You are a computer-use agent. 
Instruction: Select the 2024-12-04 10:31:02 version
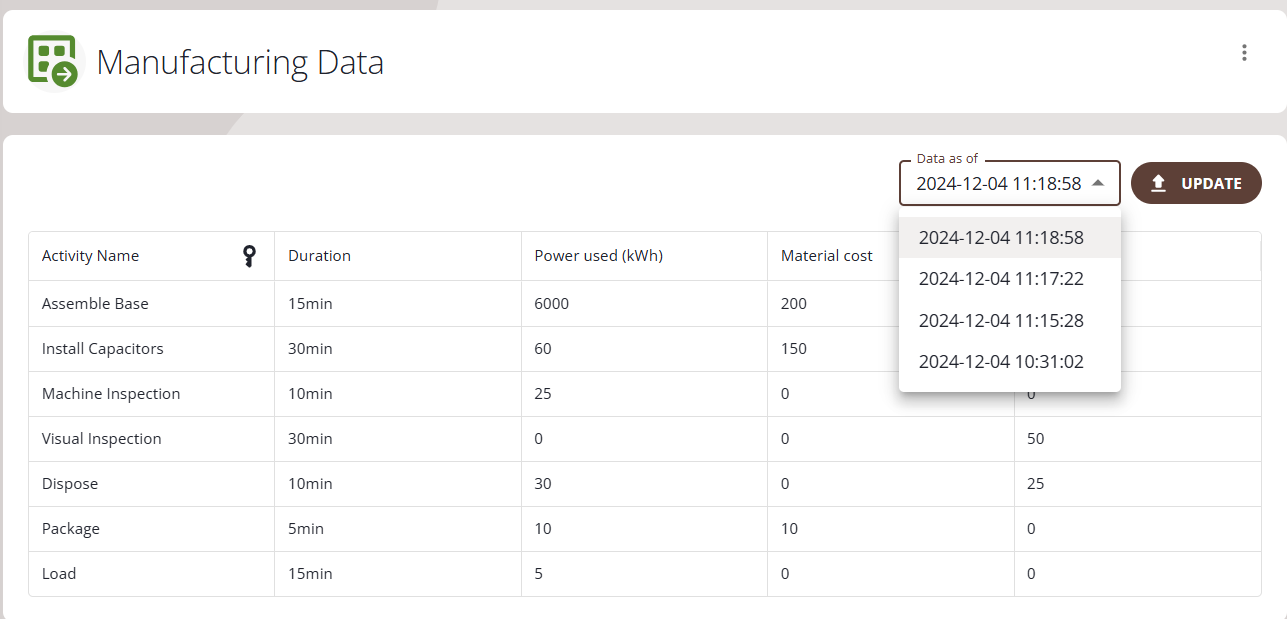point(1001,362)
